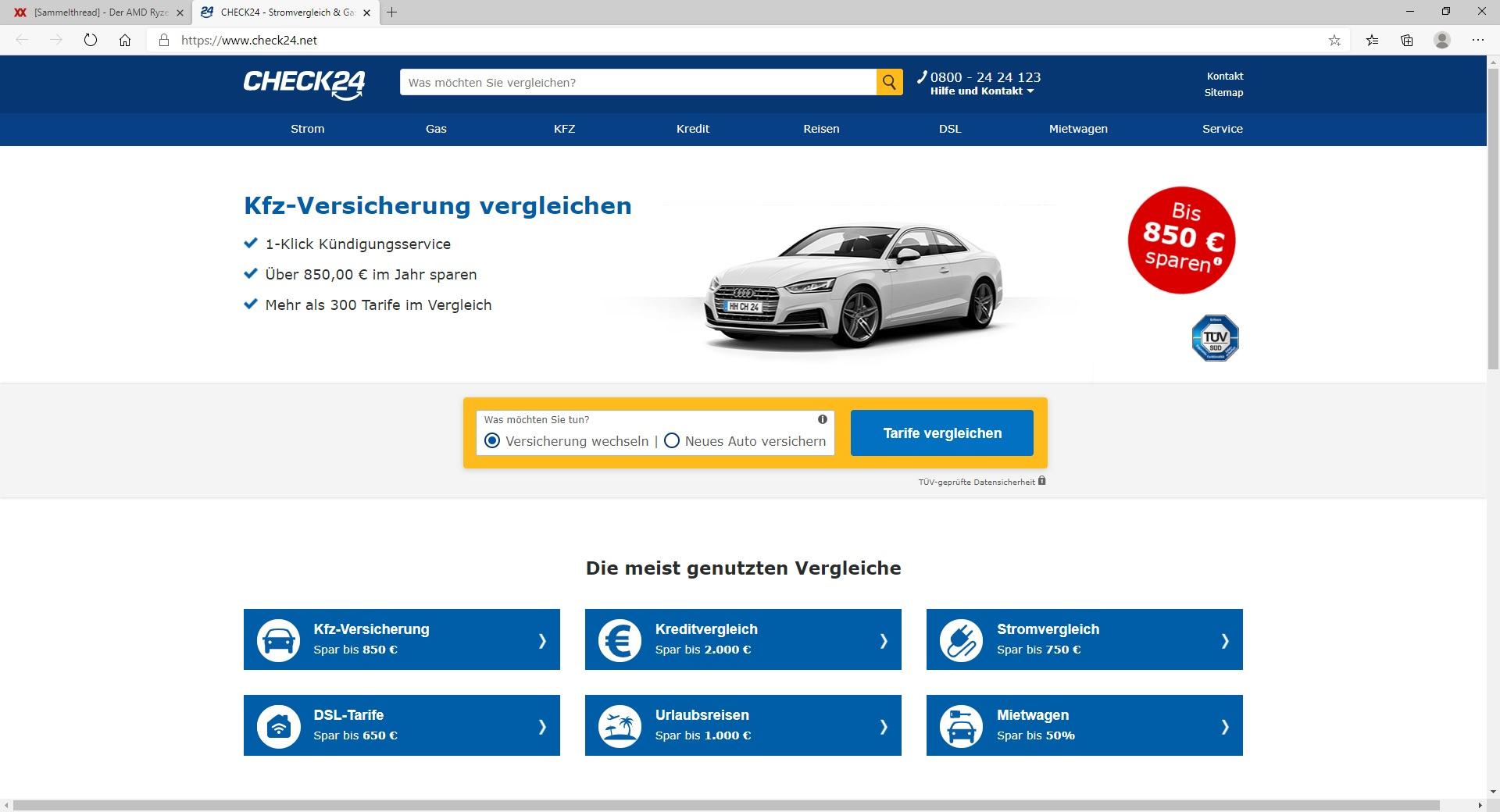Viewport: 1500px width, 812px height.
Task: Click the red Bis 850 € sparen badge
Action: point(1181,240)
